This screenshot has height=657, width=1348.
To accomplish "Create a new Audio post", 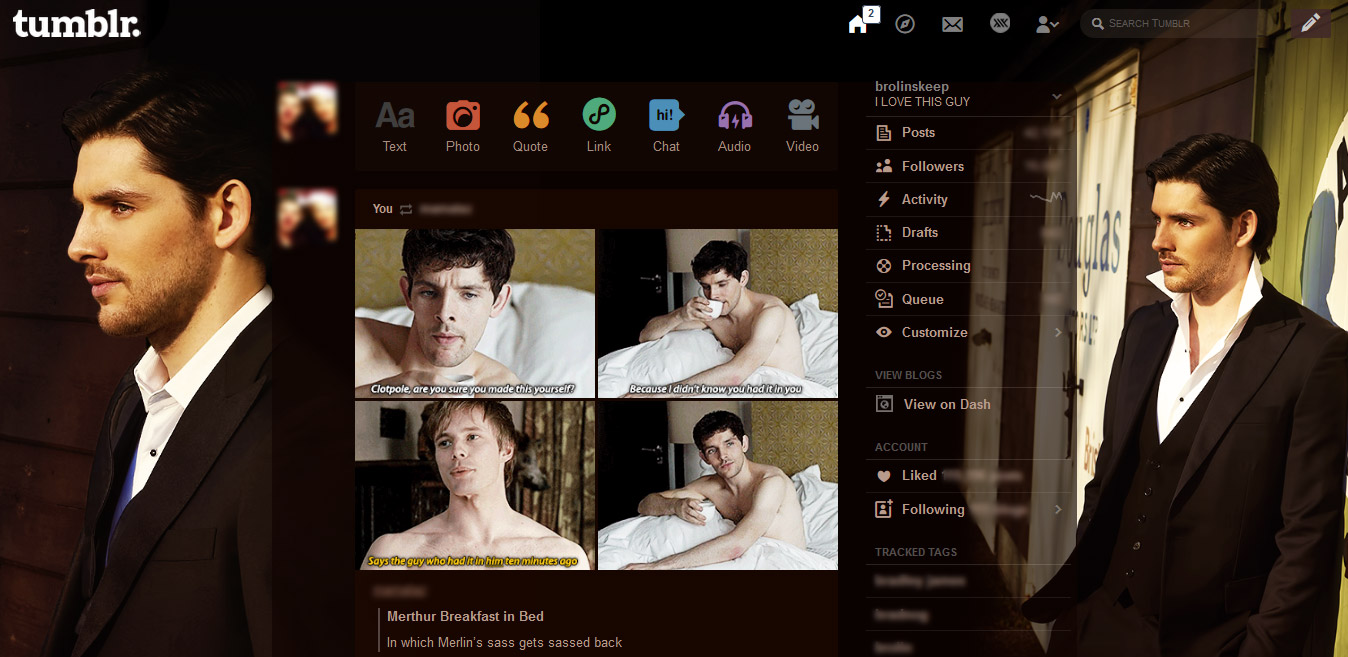I will (x=735, y=126).
